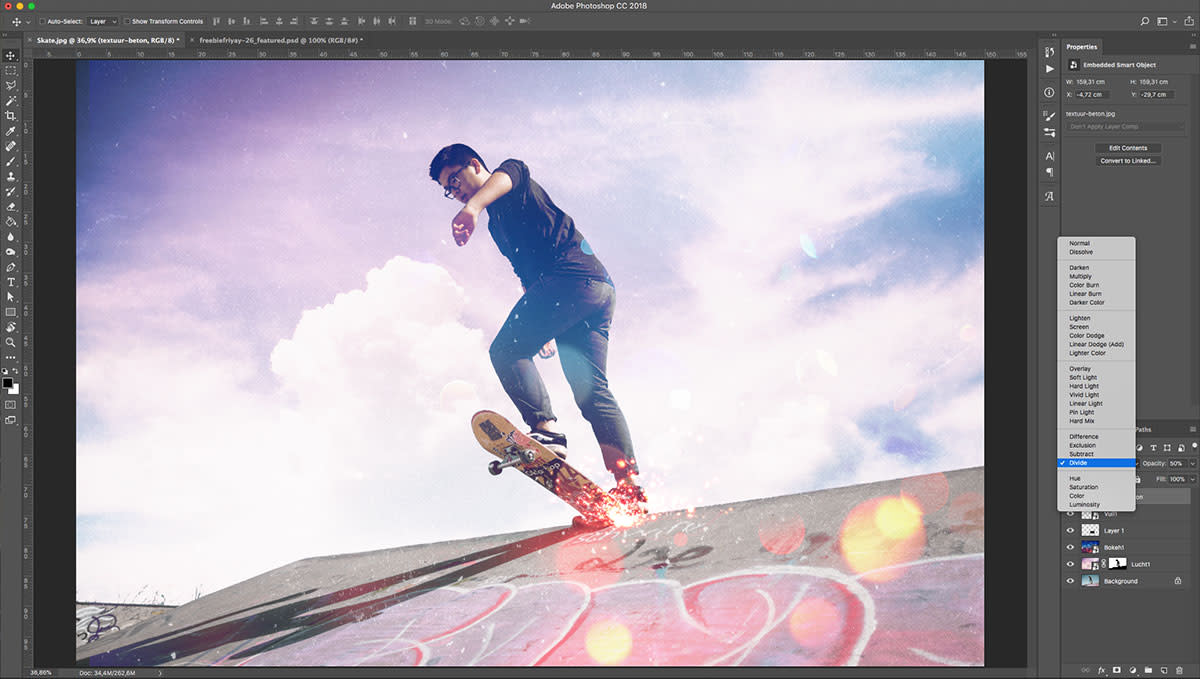
Task: Select the Zoom tool in toolbar
Action: pyautogui.click(x=11, y=342)
